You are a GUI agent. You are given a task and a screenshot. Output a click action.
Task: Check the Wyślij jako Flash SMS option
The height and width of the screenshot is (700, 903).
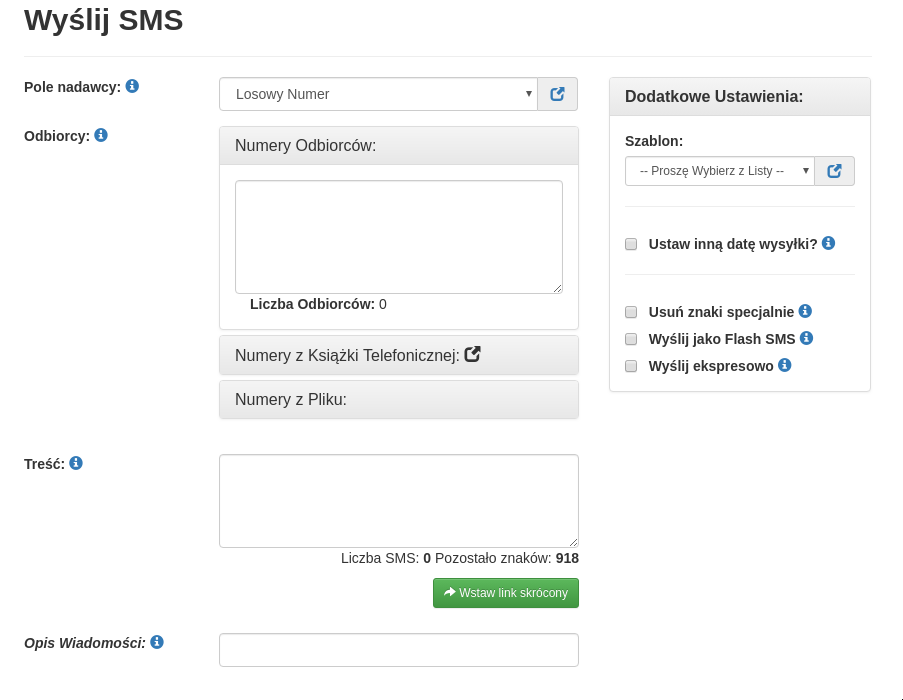(631, 339)
